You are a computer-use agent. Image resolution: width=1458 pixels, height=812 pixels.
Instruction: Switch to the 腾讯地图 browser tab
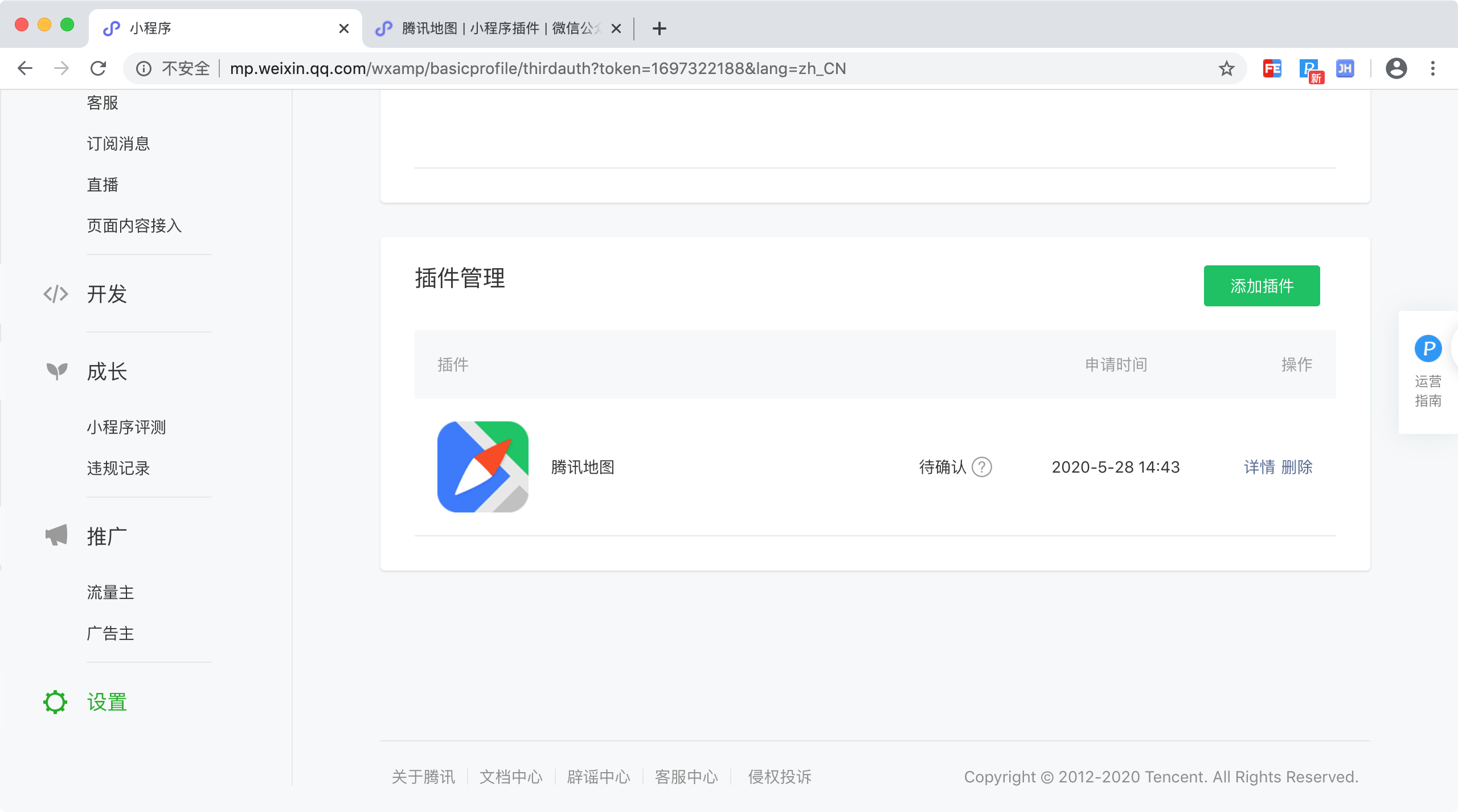pyautogui.click(x=495, y=28)
